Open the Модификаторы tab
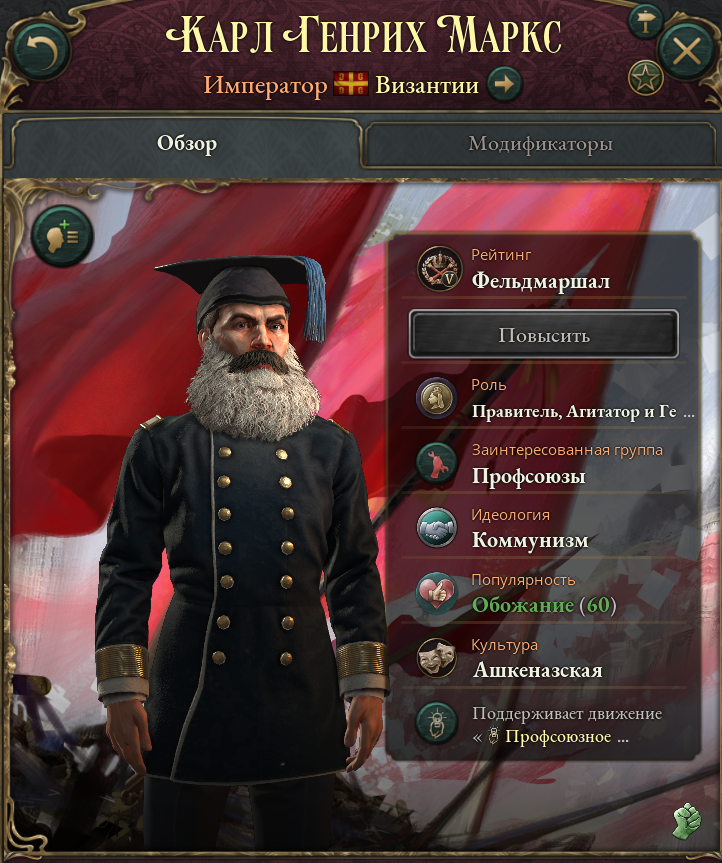Image resolution: width=722 pixels, height=863 pixels. click(x=540, y=144)
